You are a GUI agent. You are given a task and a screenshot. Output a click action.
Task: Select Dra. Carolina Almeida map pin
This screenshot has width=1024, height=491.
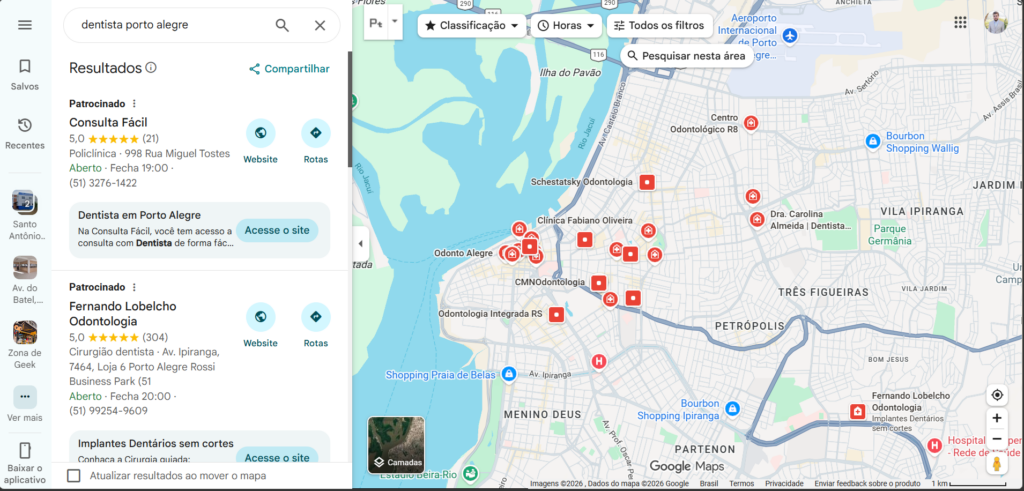757,220
